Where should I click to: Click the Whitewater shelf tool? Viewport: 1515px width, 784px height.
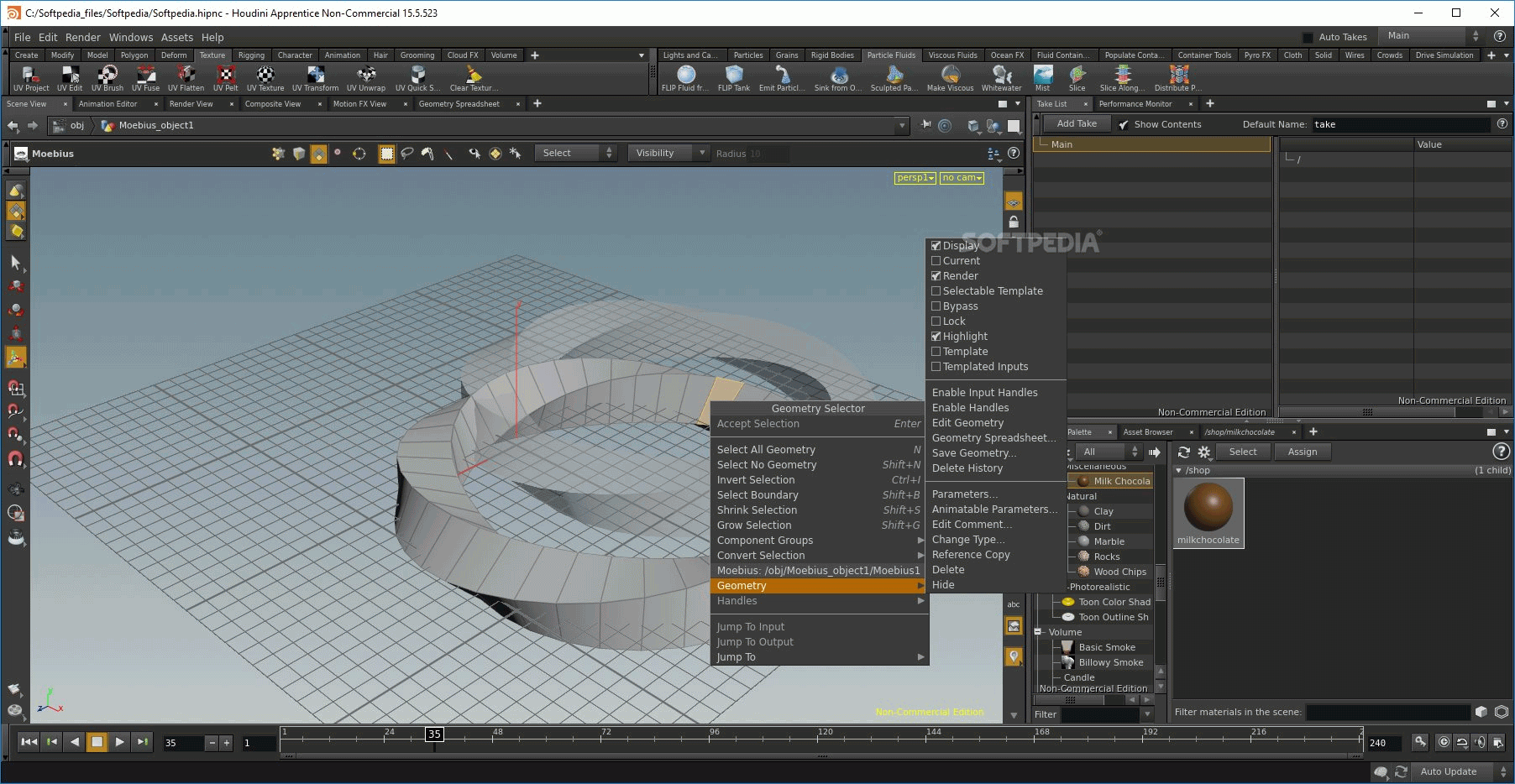tap(1001, 79)
